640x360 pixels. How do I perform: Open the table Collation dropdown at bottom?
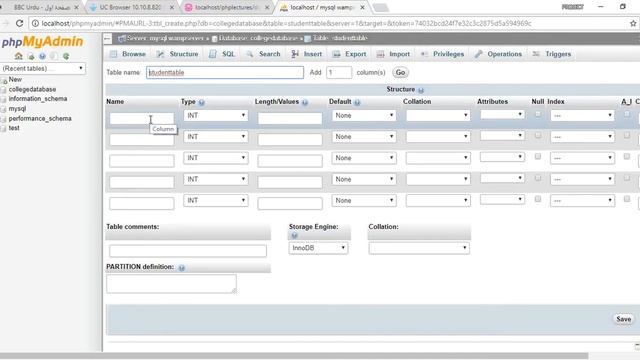click(419, 248)
